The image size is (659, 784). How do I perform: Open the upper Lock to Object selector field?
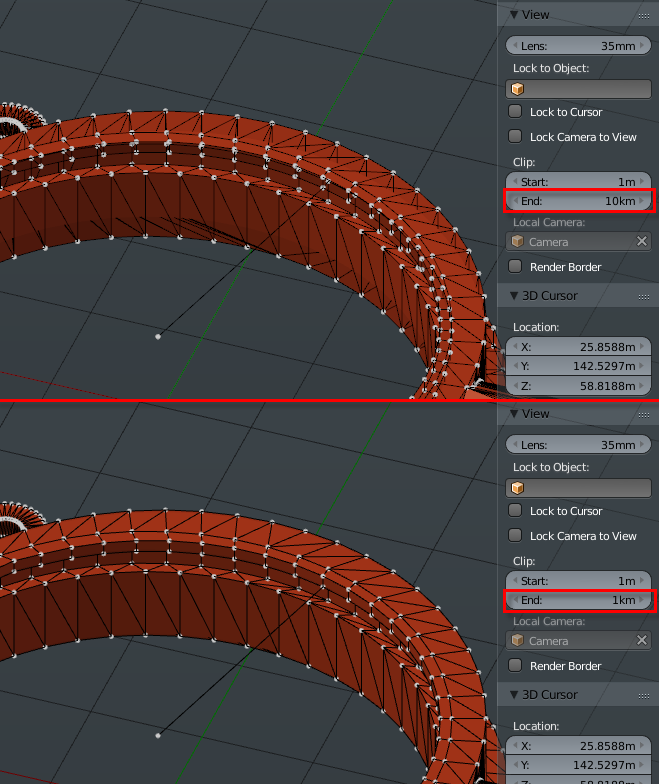tap(578, 89)
